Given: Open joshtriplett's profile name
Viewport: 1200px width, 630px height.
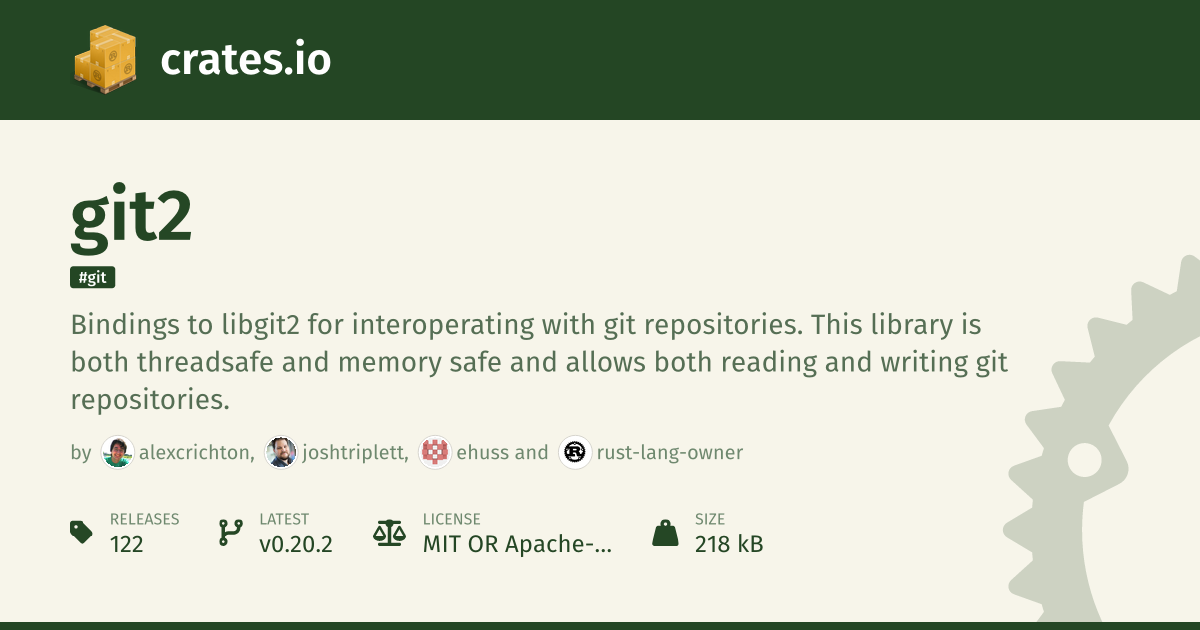Looking at the screenshot, I should [355, 453].
